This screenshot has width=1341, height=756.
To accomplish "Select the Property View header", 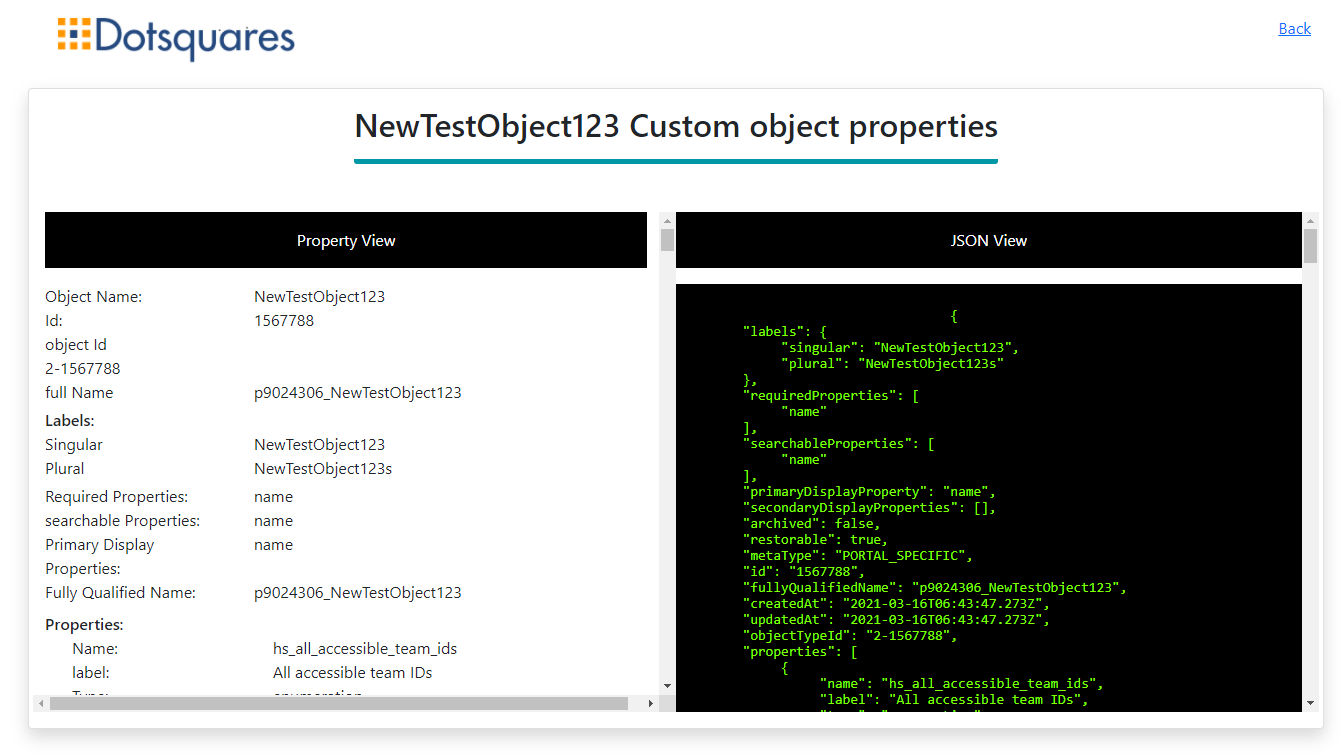I will coord(346,240).
